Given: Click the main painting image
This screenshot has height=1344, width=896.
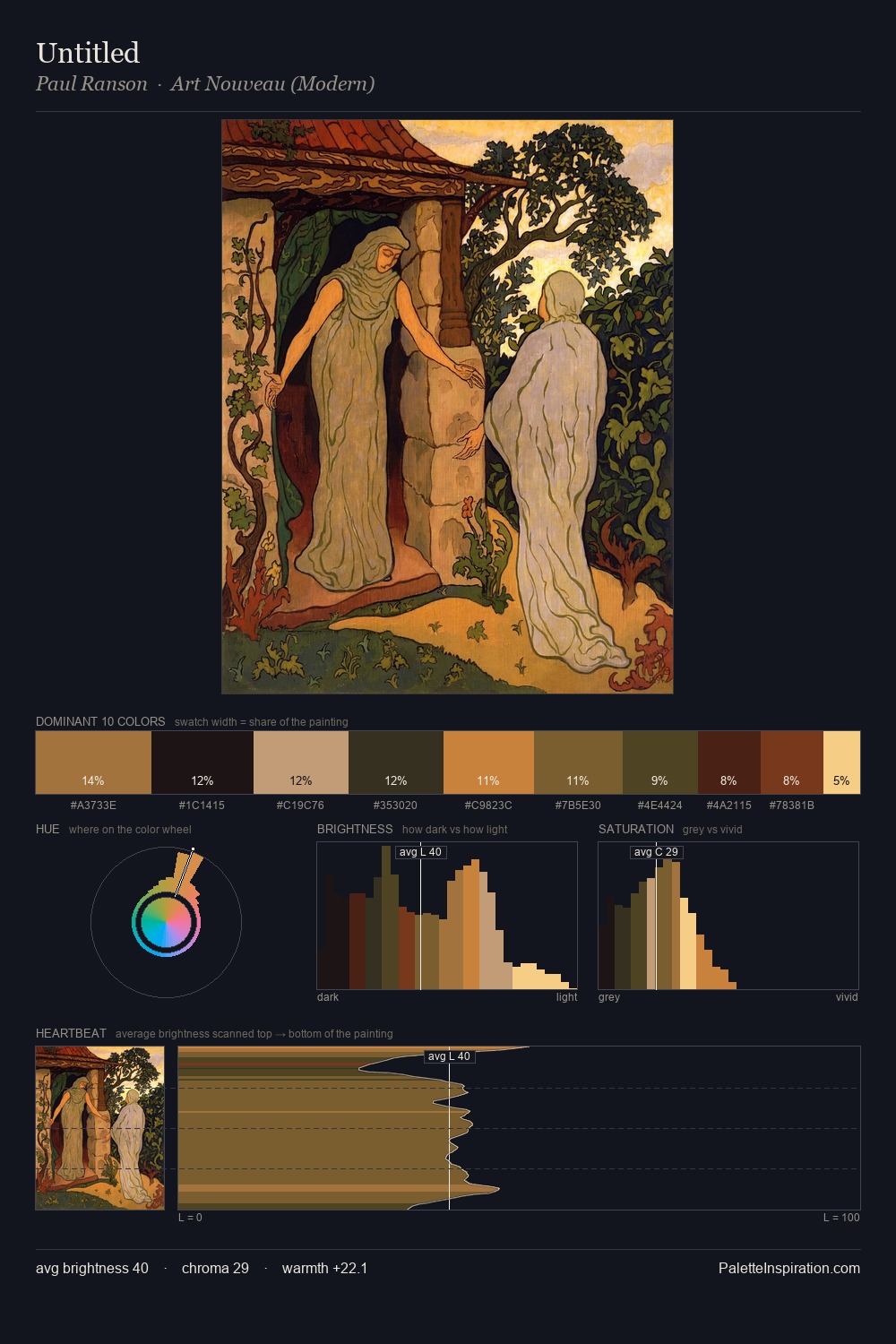Looking at the screenshot, I should [447, 407].
